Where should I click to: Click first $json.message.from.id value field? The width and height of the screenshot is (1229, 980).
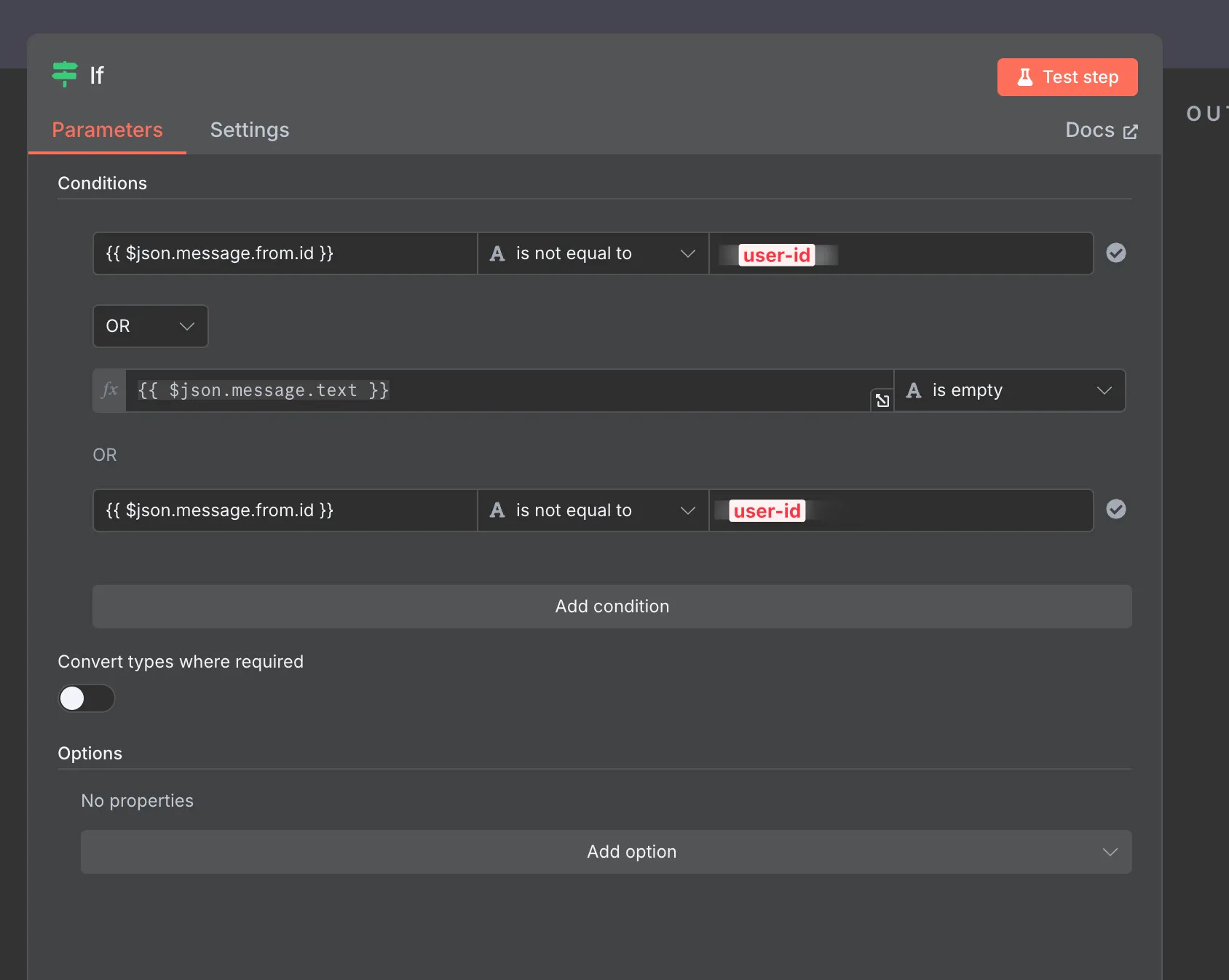click(x=285, y=253)
